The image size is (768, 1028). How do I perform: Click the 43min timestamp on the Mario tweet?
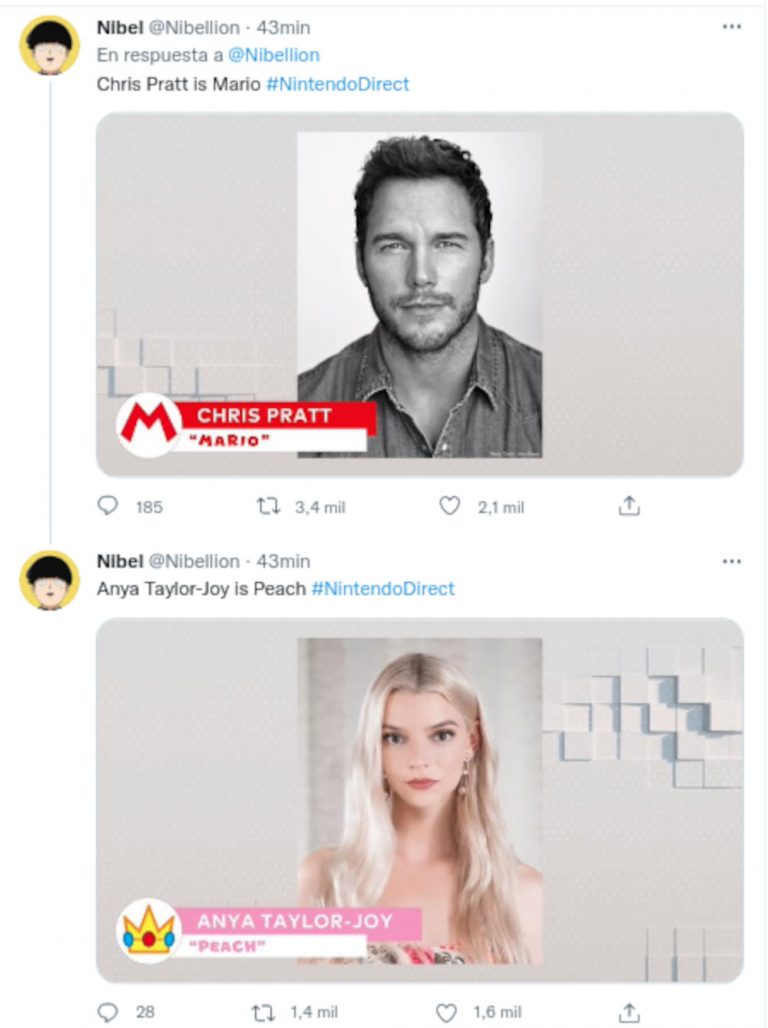(283, 27)
